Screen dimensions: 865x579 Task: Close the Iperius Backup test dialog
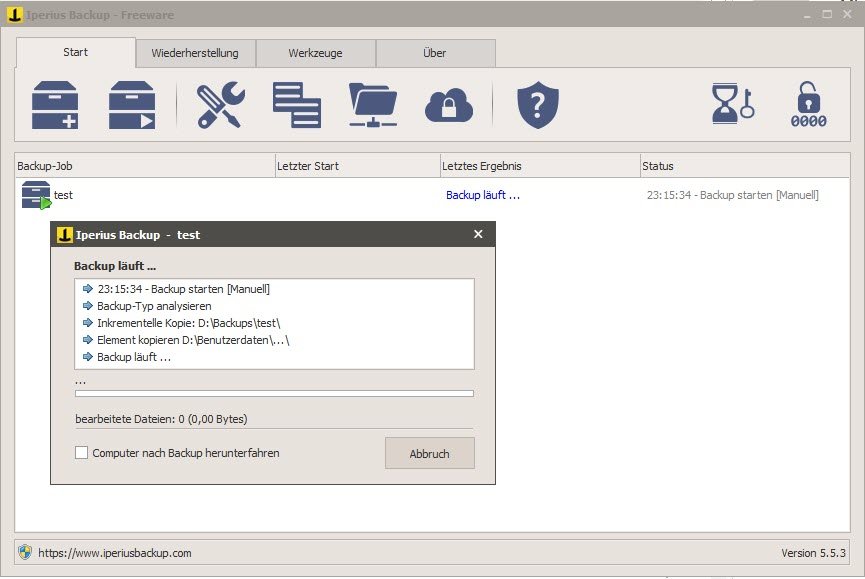478,234
